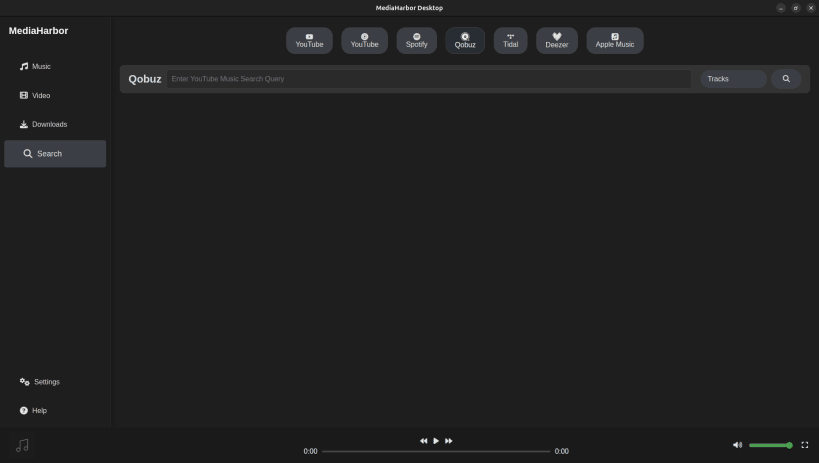The width and height of the screenshot is (819, 463).
Task: Start playback with the play button
Action: (x=436, y=441)
